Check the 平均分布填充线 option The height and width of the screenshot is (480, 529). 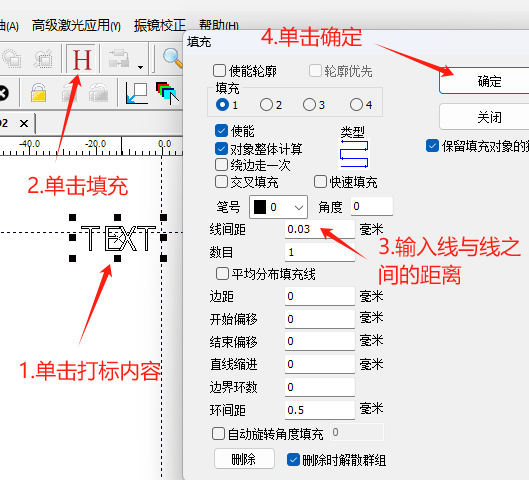pyautogui.click(x=222, y=274)
